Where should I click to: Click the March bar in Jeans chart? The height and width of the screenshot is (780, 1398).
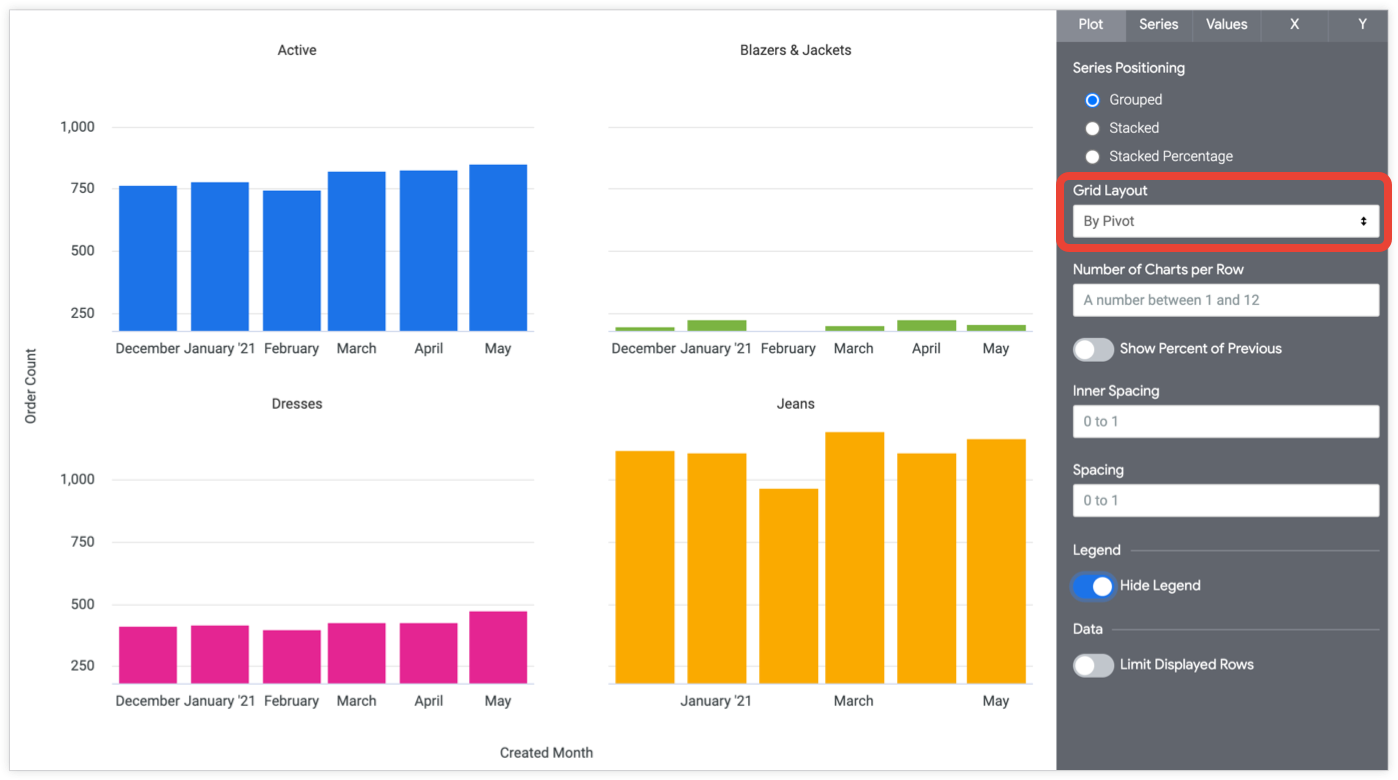click(x=853, y=555)
